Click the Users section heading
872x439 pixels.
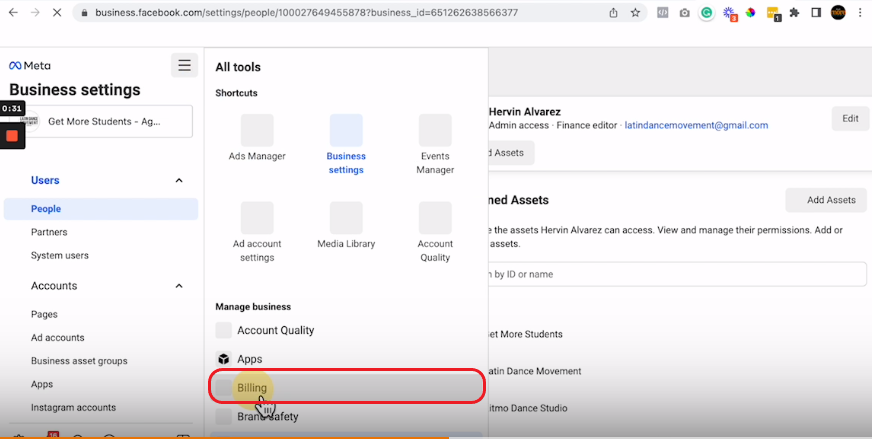tap(45, 180)
